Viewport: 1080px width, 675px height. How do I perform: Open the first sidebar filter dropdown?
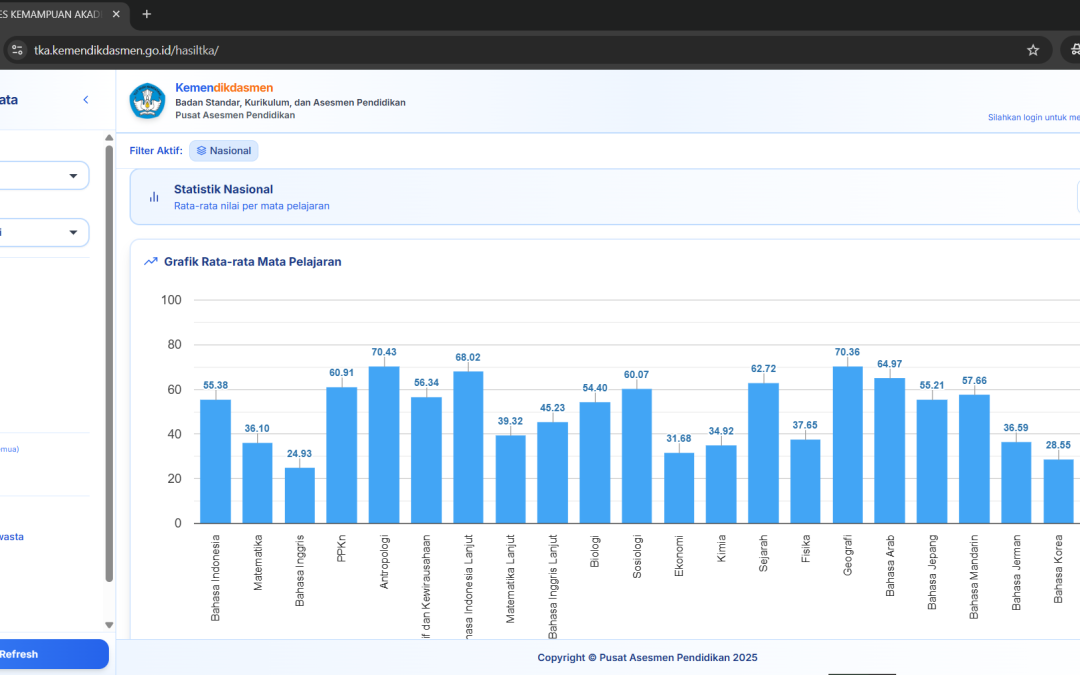point(44,176)
